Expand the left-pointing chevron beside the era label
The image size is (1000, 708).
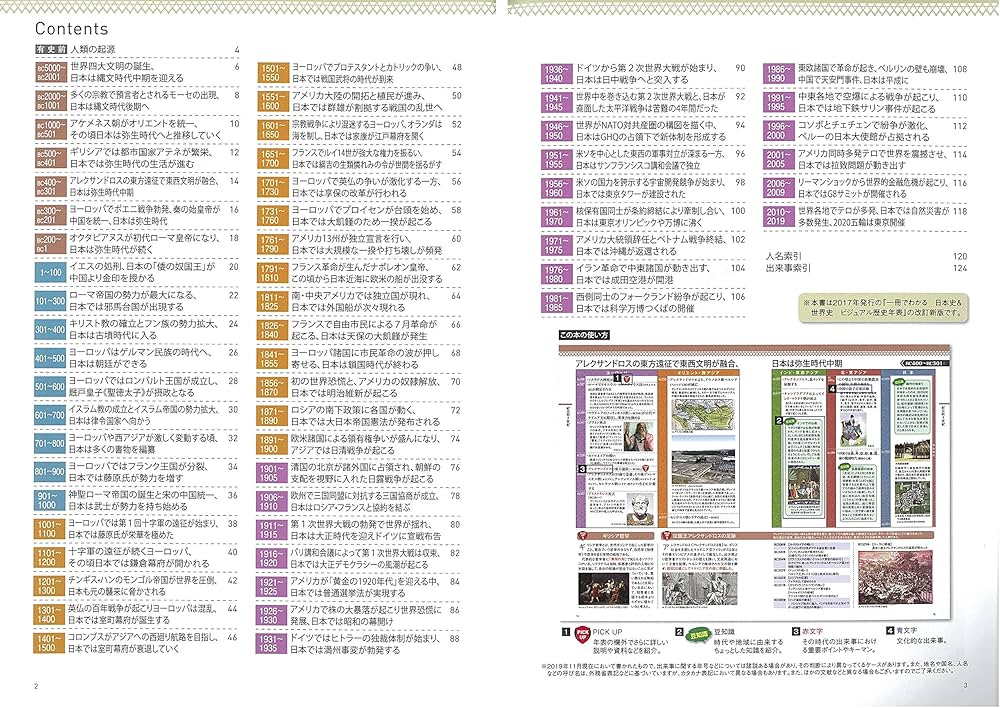902,361
